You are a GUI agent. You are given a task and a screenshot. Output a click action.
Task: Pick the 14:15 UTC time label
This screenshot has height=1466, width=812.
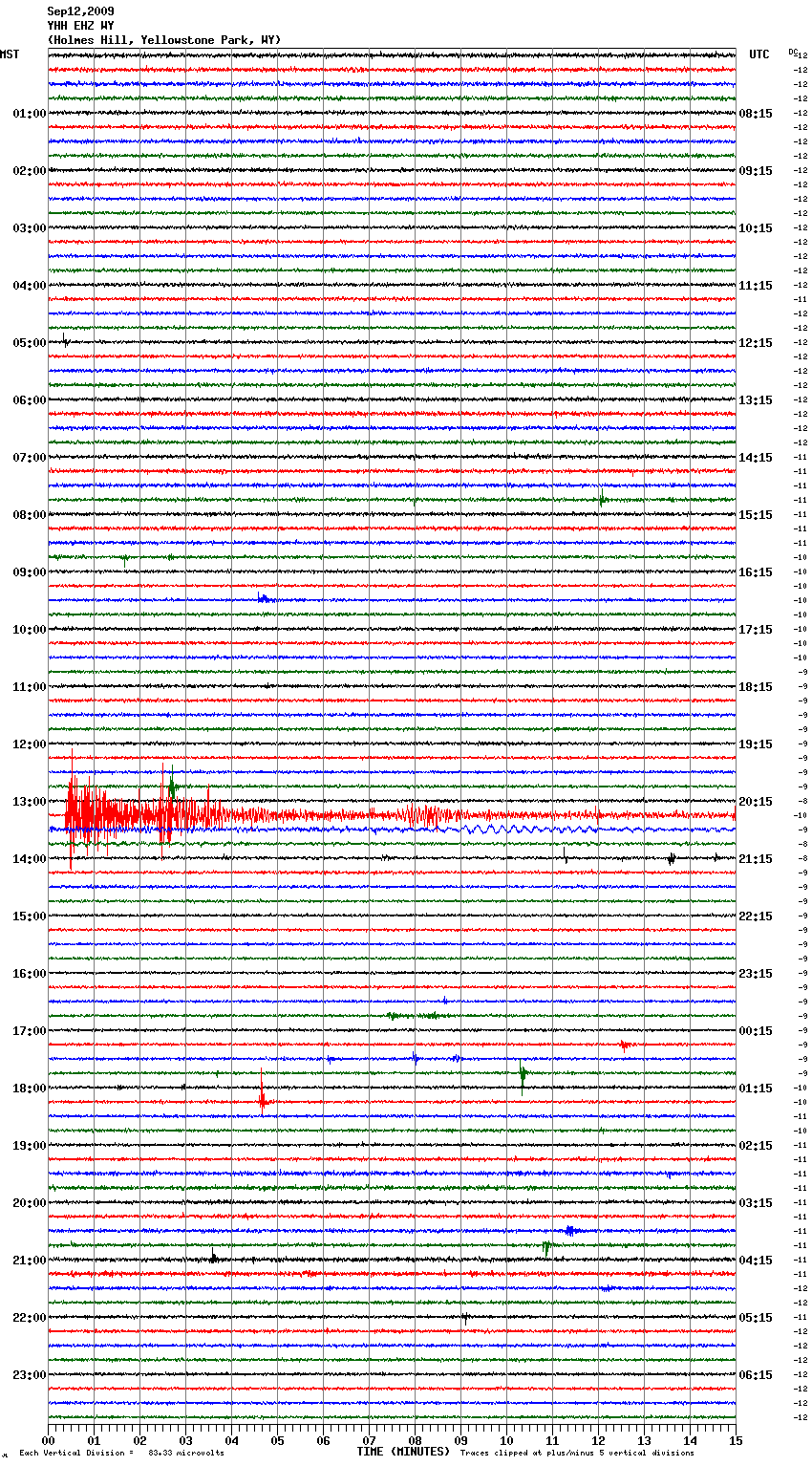click(756, 458)
